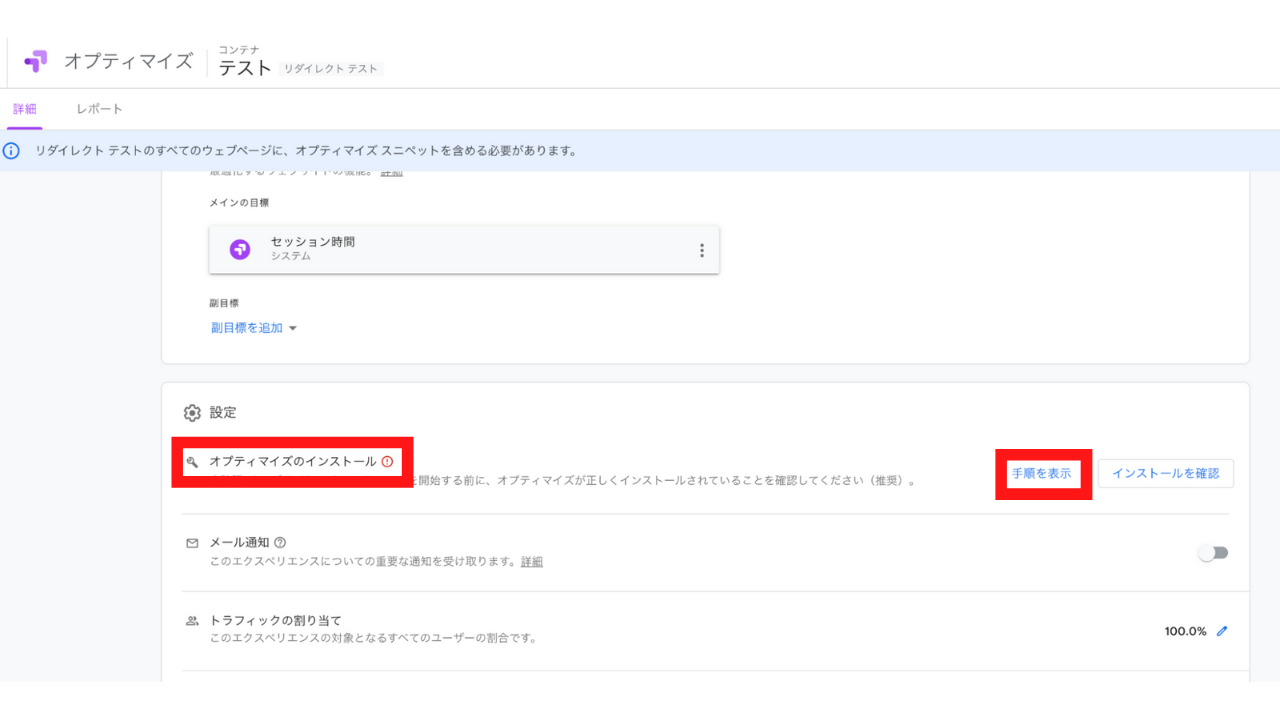Open three-dot menu on セッション時間 card
This screenshot has height=720, width=1280.
(702, 250)
